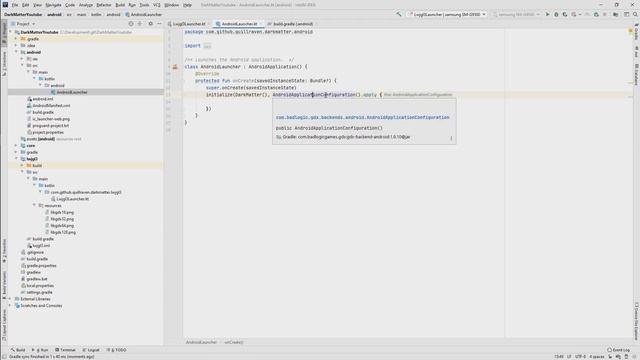This screenshot has width=640, height=360.
Task: Collapse the lwjgl3 module folder
Action: (17, 159)
